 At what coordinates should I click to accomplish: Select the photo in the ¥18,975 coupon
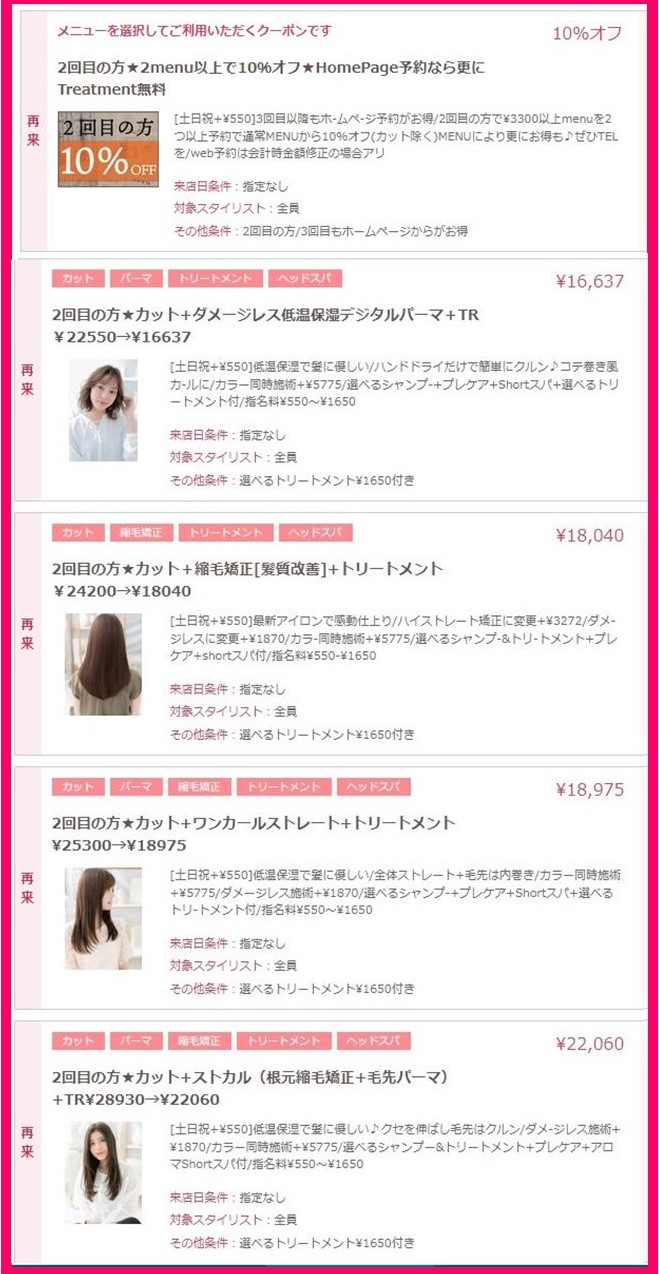(103, 918)
